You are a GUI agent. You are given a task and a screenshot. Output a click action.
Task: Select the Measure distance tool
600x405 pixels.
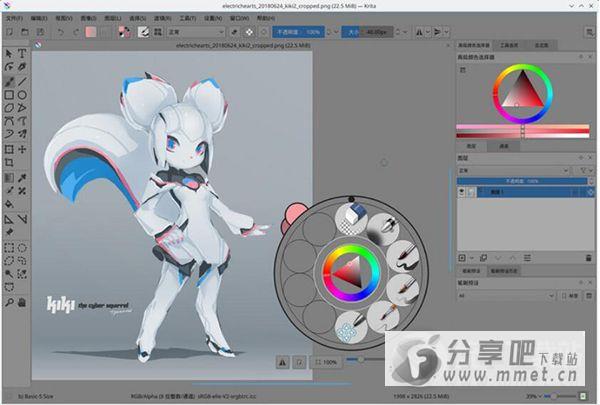pyautogui.click(x=22, y=219)
